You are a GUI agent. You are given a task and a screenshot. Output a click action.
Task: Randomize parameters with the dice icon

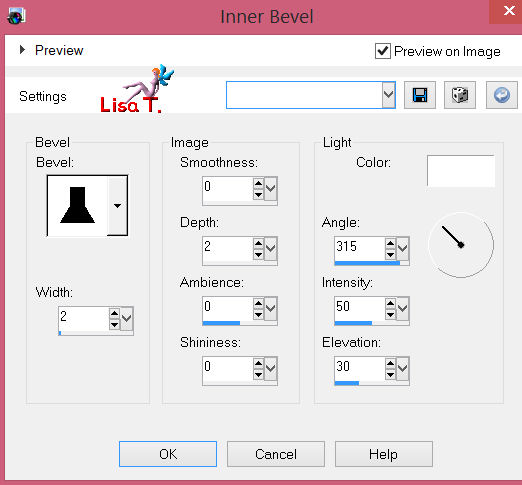click(460, 95)
